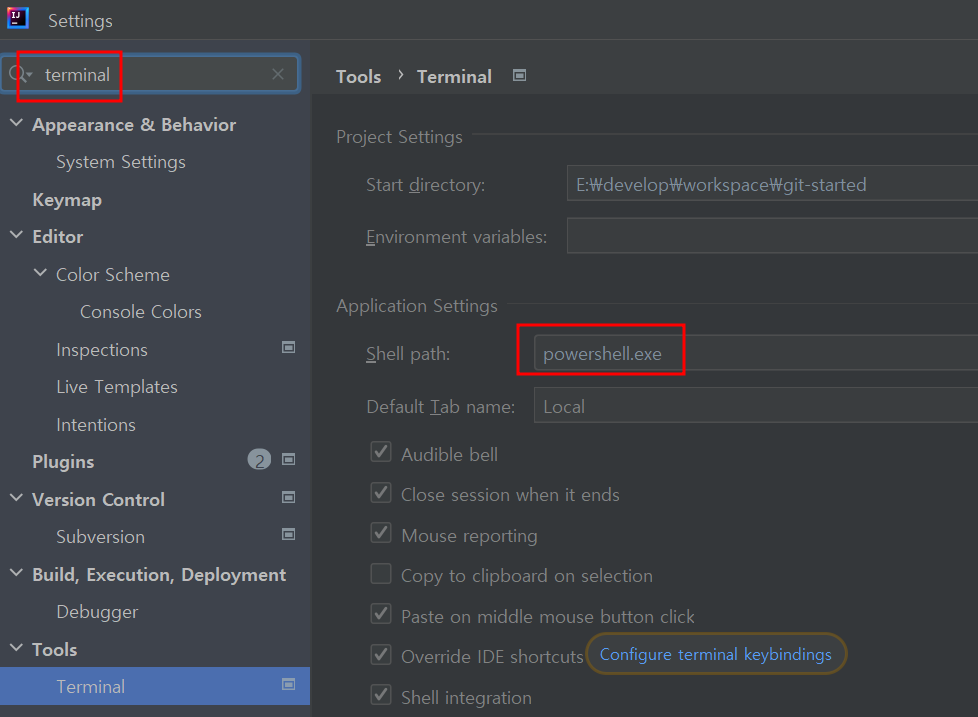
Task: Toggle the Shell integration checkbox
Action: click(381, 695)
